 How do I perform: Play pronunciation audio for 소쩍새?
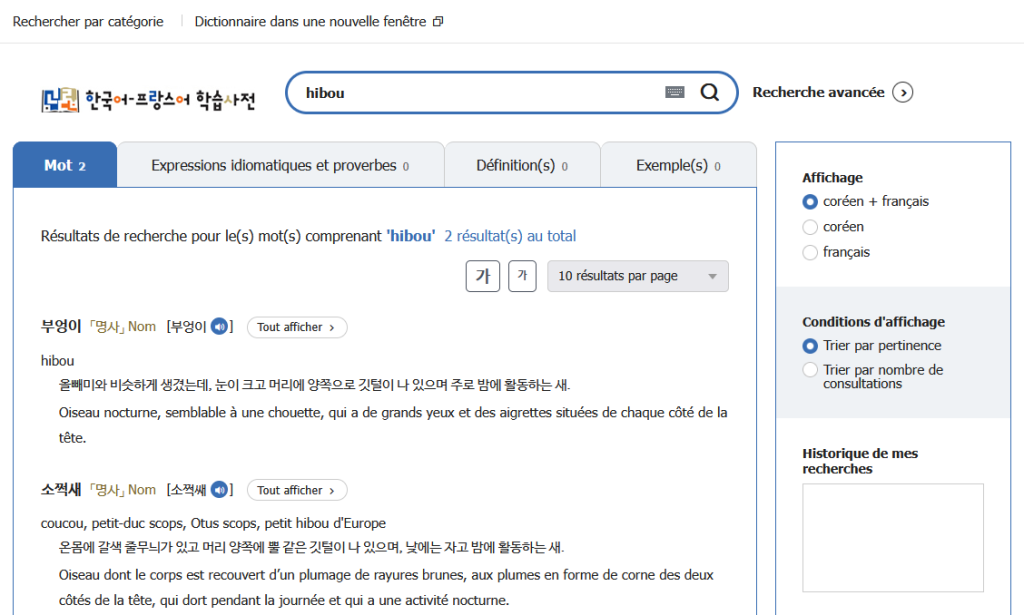point(219,490)
